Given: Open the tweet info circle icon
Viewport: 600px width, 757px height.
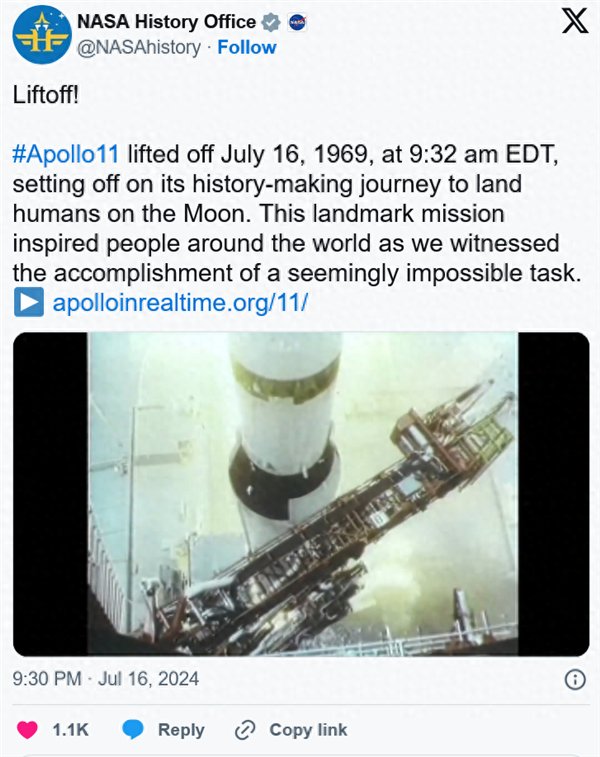Looking at the screenshot, I should coord(575,679).
